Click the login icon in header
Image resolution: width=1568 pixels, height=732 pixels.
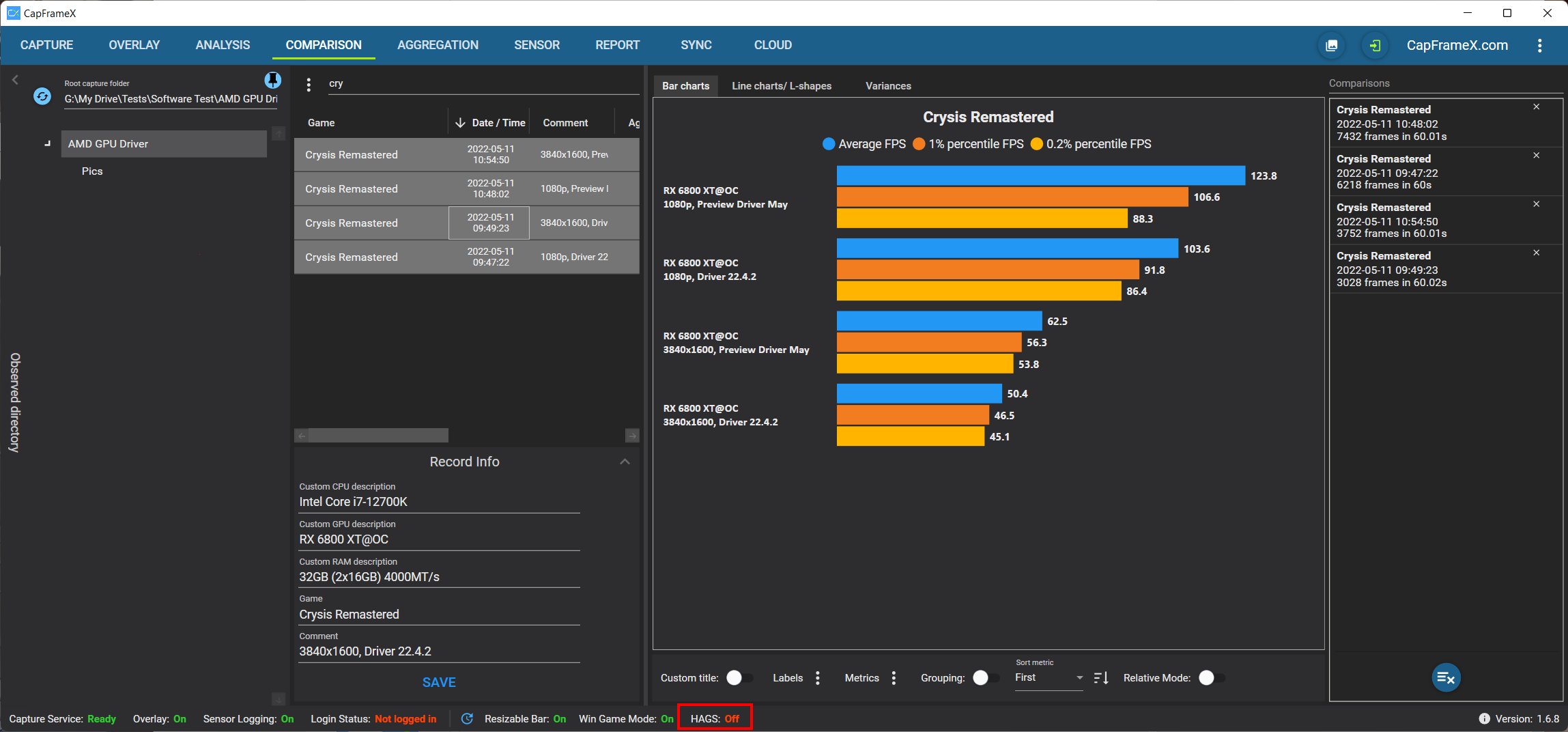click(1375, 46)
